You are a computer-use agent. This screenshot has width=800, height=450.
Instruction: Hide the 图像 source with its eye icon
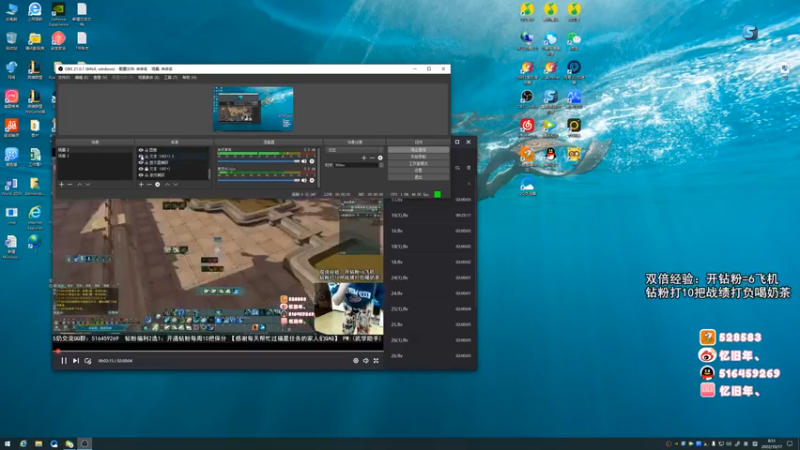[x=141, y=150]
